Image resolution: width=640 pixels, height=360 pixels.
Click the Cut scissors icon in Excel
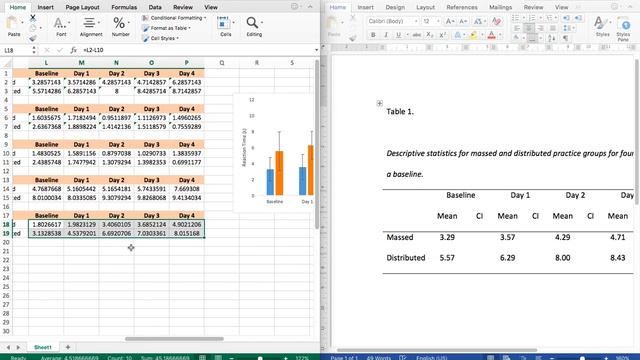point(33,18)
